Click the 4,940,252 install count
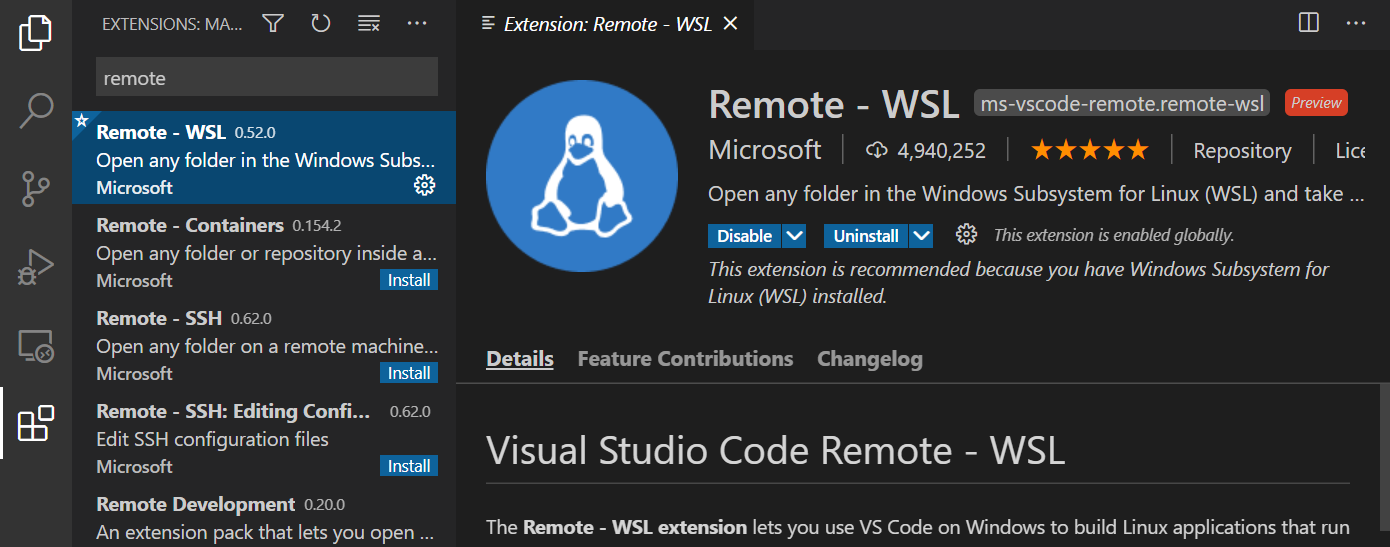Screen dimensions: 1390x547 [x=942, y=151]
